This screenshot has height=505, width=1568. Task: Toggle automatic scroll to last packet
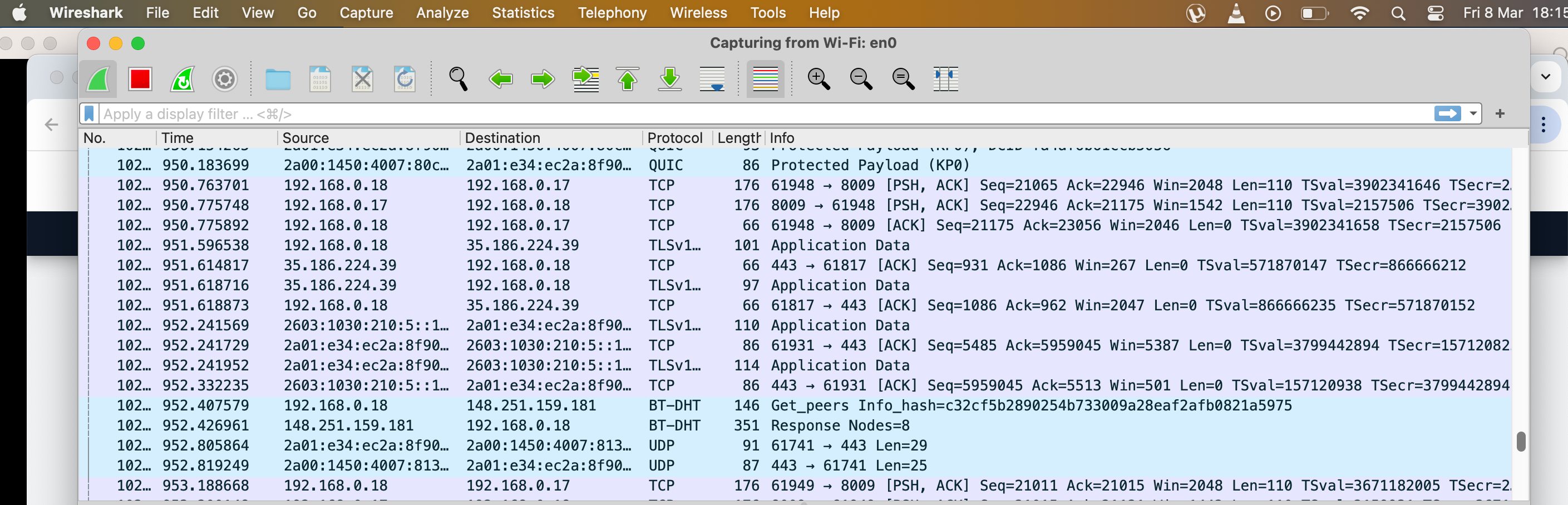tap(712, 79)
